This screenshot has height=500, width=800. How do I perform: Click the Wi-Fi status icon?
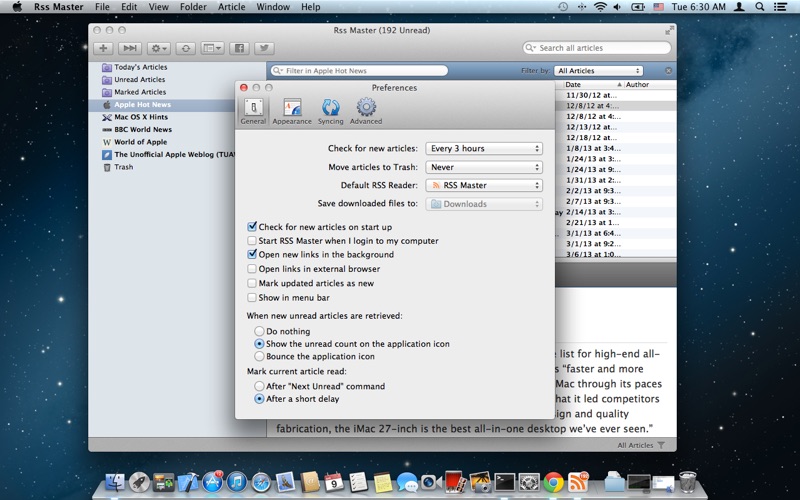pyautogui.click(x=600, y=7)
